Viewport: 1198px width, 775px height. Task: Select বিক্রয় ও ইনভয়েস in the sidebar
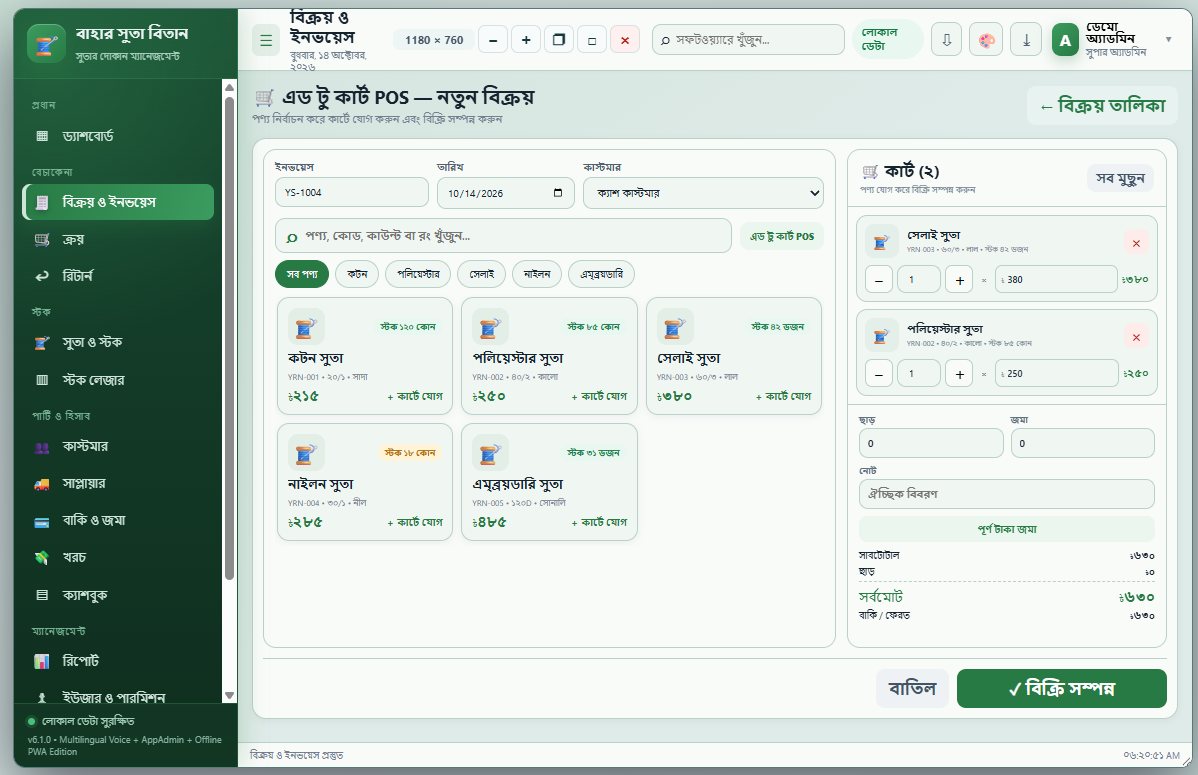click(x=118, y=202)
